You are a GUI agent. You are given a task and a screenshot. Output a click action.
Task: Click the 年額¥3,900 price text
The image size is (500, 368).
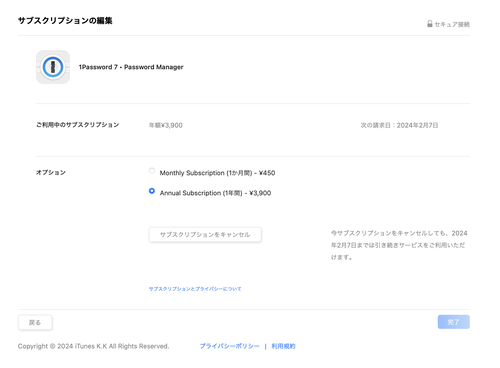[166, 125]
